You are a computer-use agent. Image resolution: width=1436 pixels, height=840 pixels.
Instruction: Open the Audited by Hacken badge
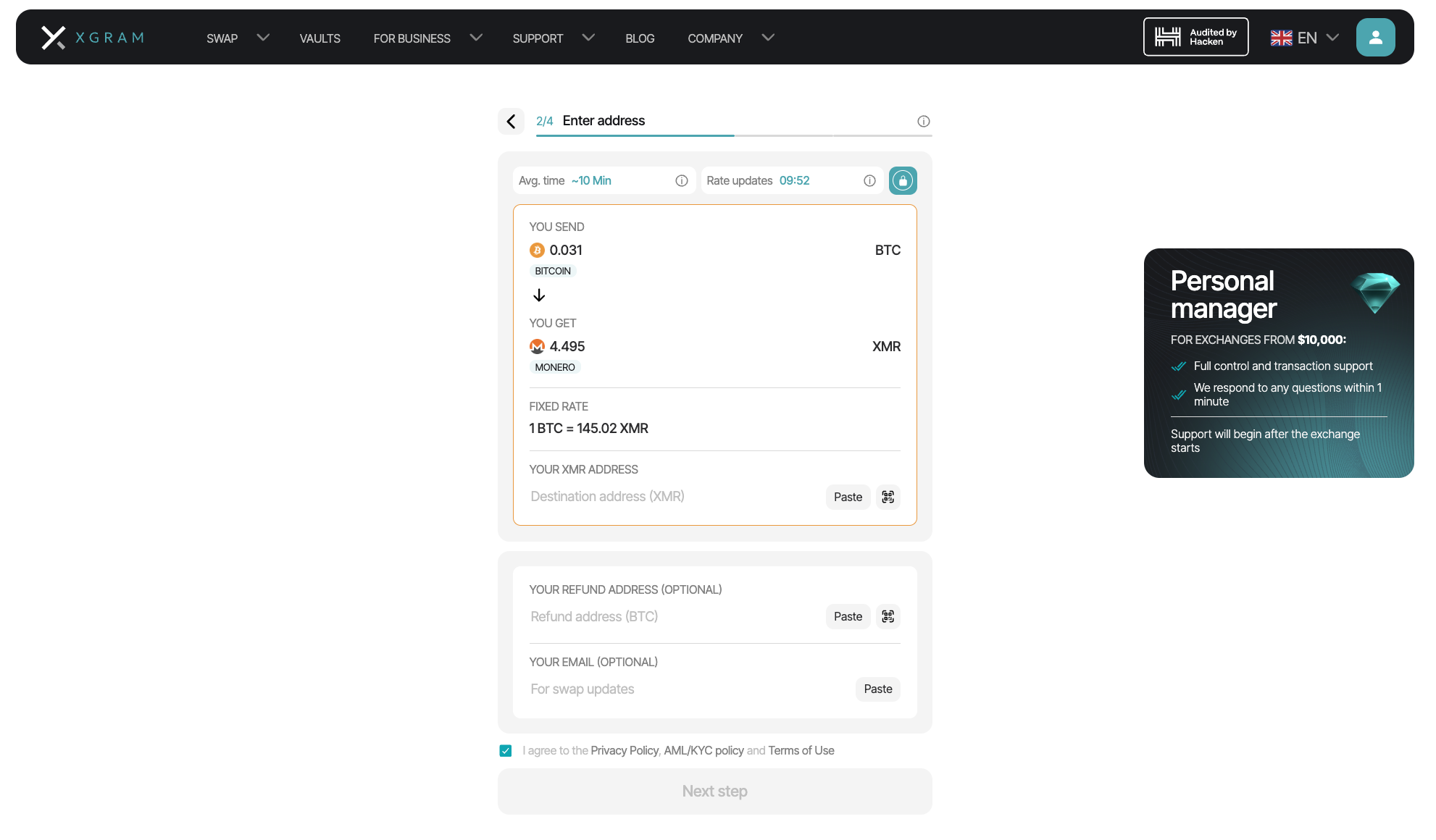pyautogui.click(x=1195, y=38)
